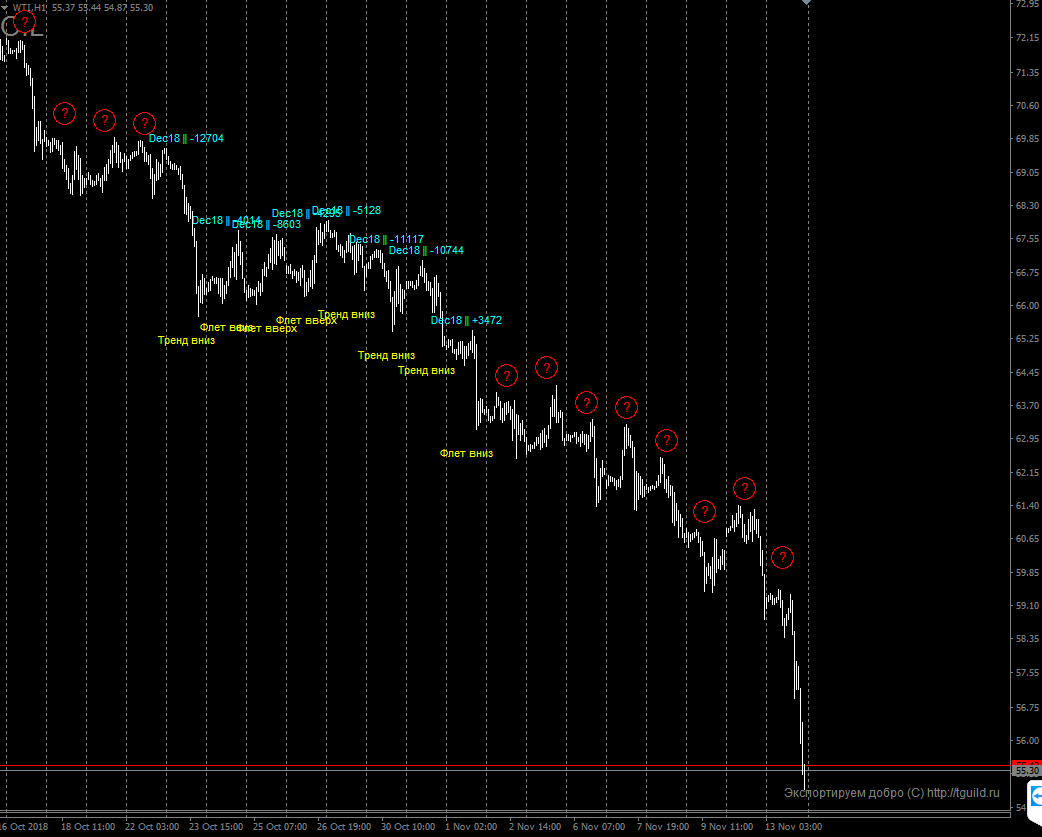
Task: Select the 'Тренд вниз' label below Dec18 || -10744
Action: (x=426, y=370)
